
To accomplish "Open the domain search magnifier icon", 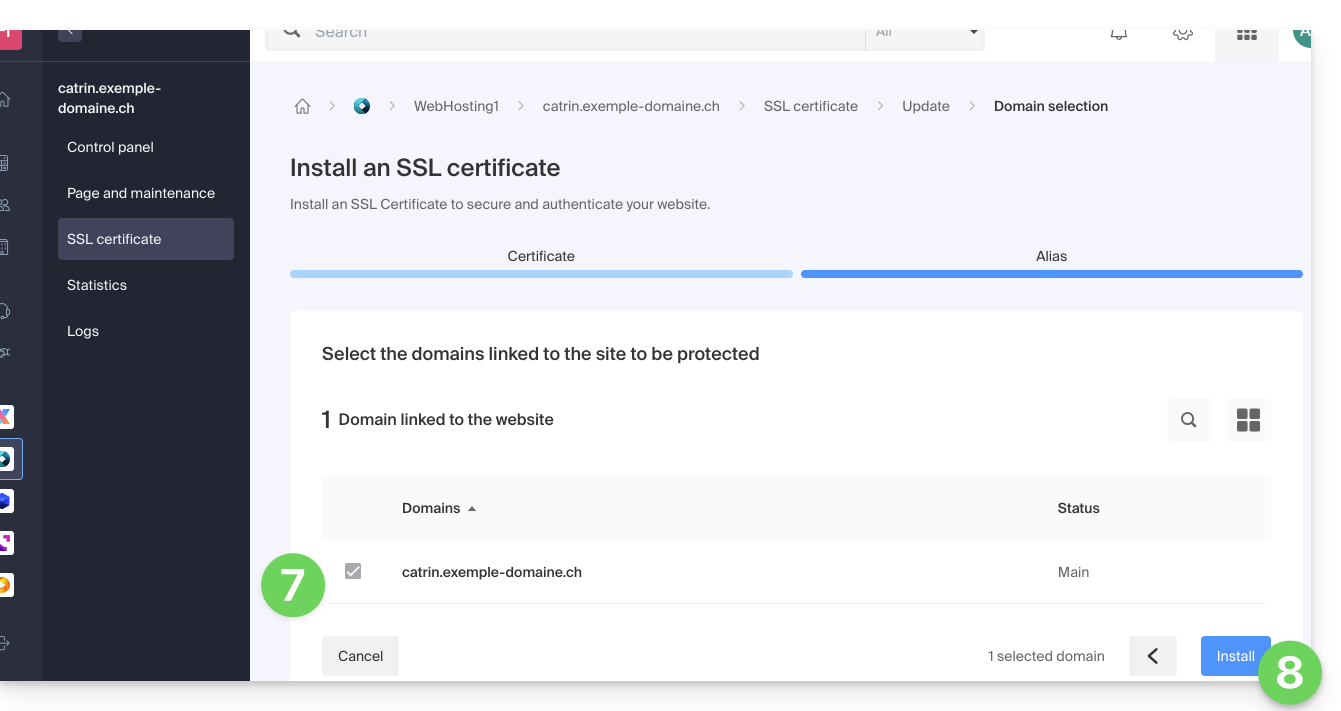I will point(1188,420).
